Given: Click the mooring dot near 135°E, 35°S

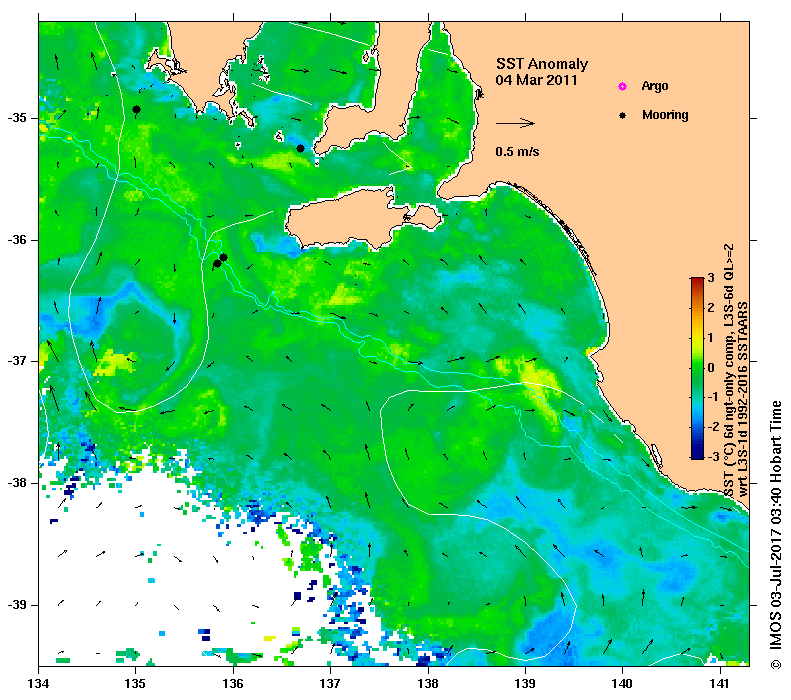Looking at the screenshot, I should click(136, 109).
